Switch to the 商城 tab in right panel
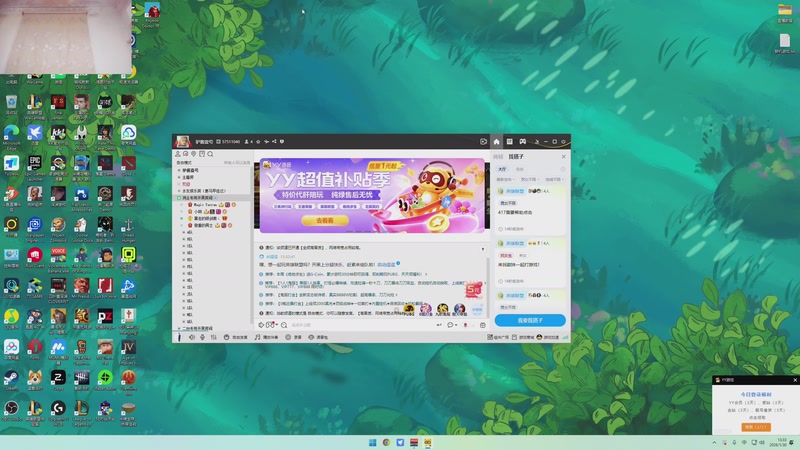Viewport: 800px width, 450px height. coord(498,157)
